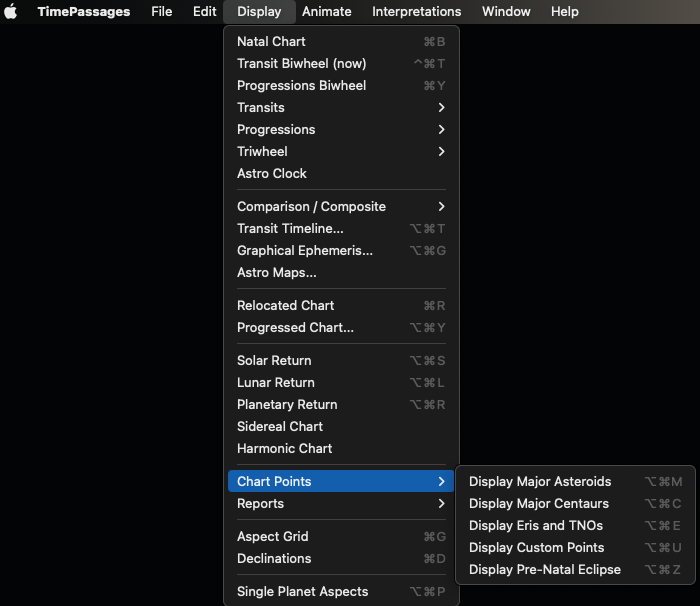Image resolution: width=700 pixels, height=606 pixels.
Task: Expand the Triwheel submenu
Action: 341,151
